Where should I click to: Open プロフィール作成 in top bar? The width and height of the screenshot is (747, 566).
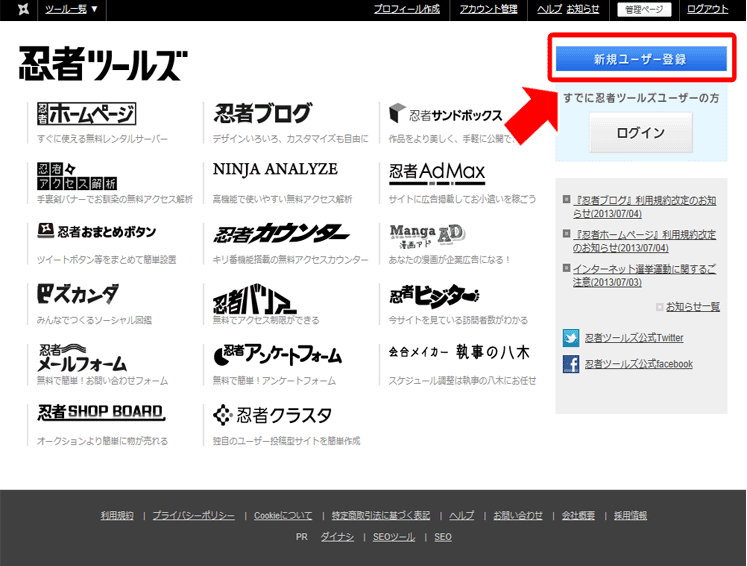(407, 9)
